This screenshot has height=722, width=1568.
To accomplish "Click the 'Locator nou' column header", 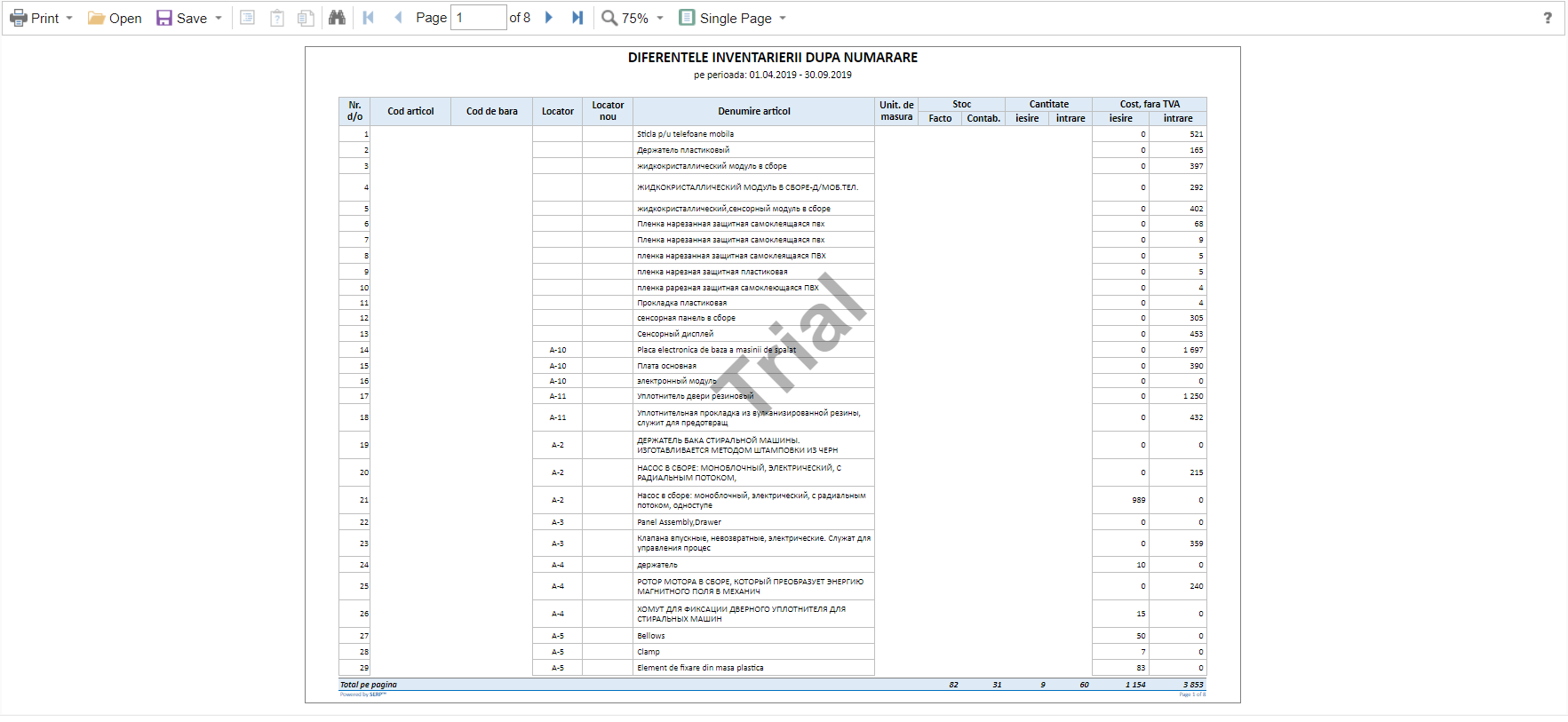I will click(608, 111).
